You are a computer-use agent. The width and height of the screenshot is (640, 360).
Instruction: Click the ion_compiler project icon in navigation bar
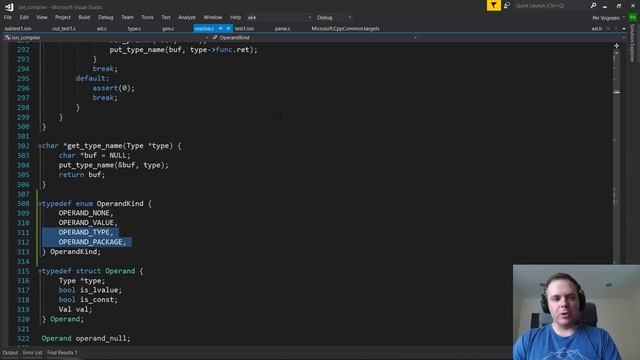(x=7, y=38)
